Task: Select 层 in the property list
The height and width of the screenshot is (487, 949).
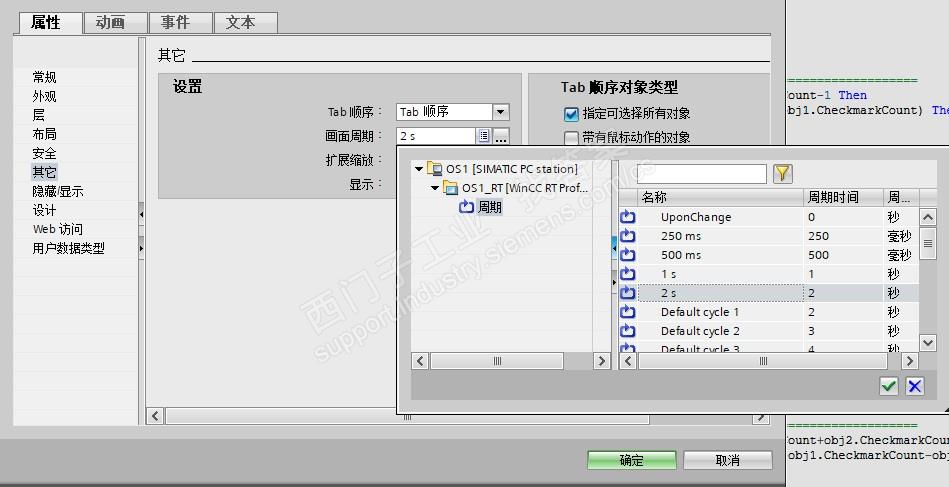Action: pos(38,115)
